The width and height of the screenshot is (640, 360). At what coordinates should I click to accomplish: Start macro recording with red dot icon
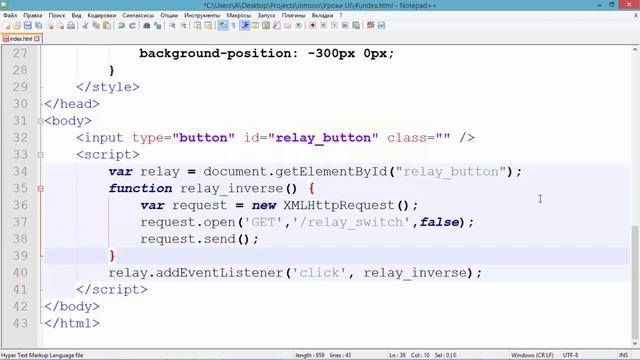click(313, 25)
